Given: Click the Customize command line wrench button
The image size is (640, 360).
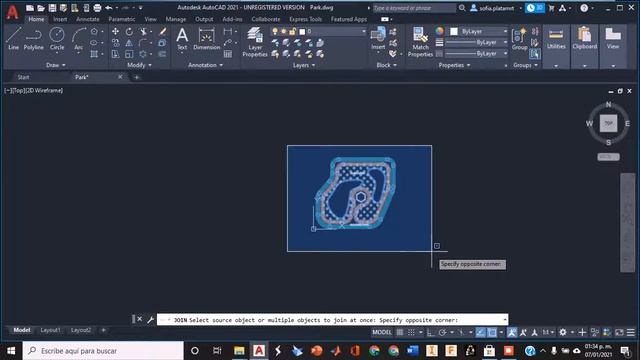Looking at the screenshot, I should pyautogui.click(x=150, y=320).
